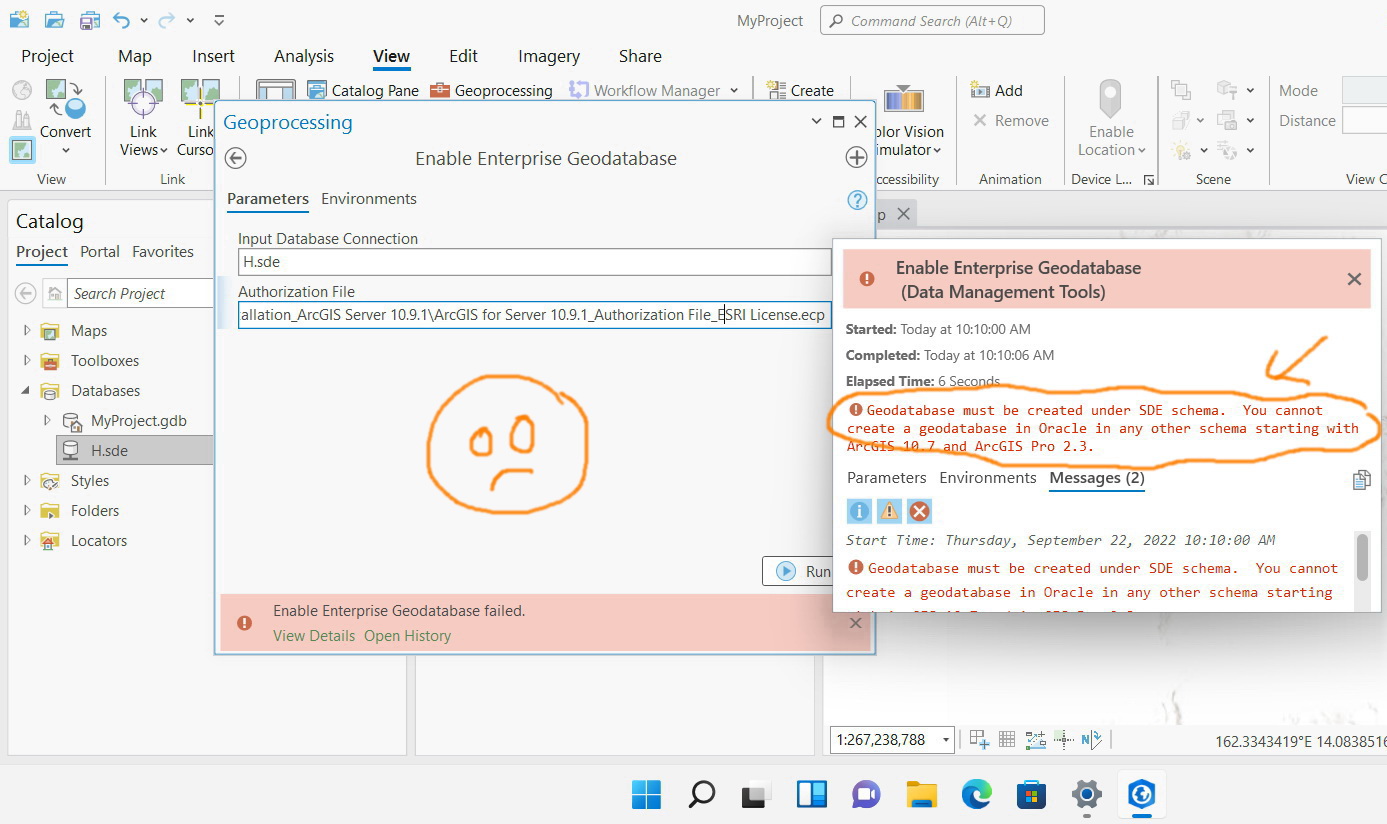Copy messages using the clipboard icon

(1361, 480)
